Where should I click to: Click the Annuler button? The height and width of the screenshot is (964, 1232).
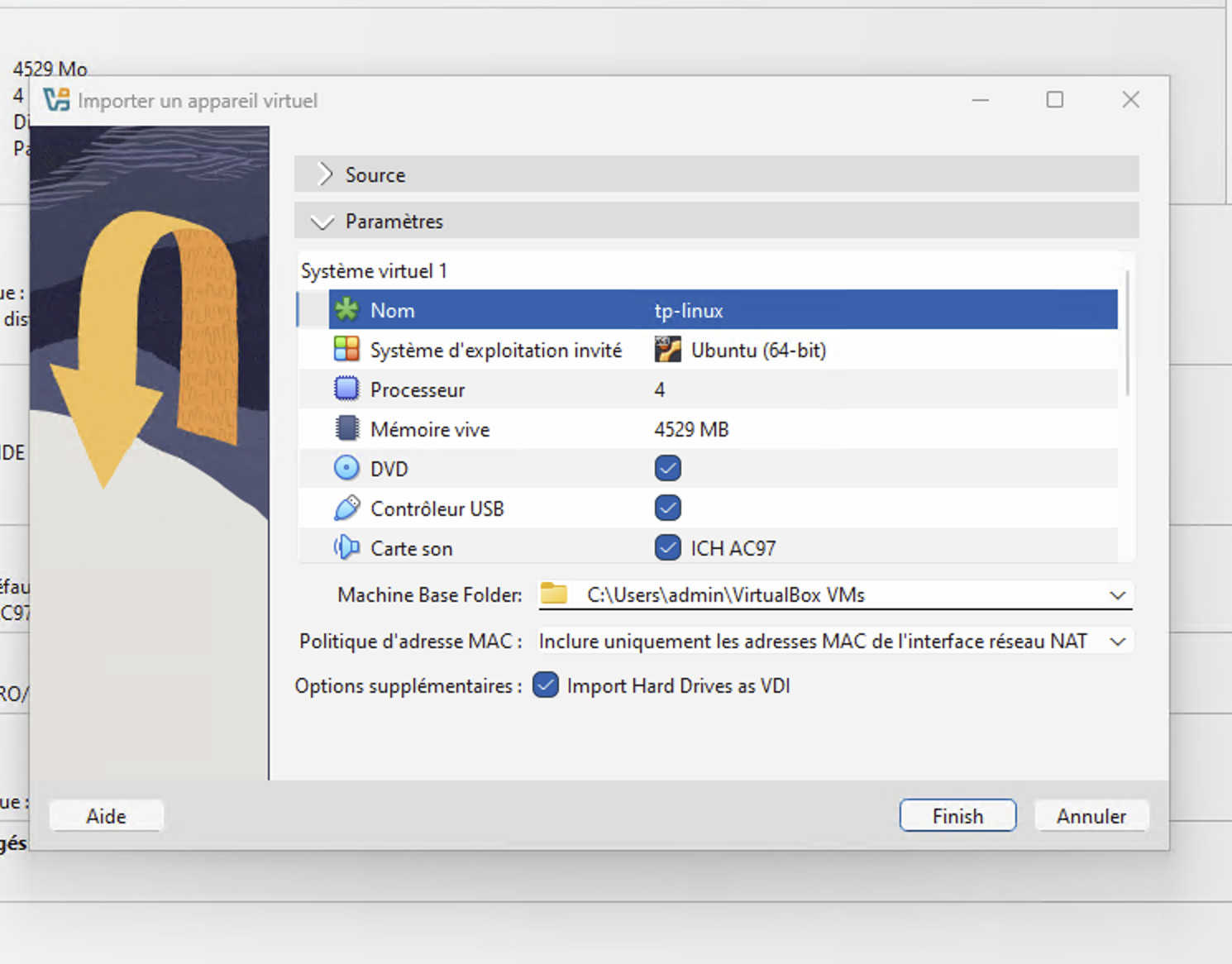pyautogui.click(x=1091, y=816)
